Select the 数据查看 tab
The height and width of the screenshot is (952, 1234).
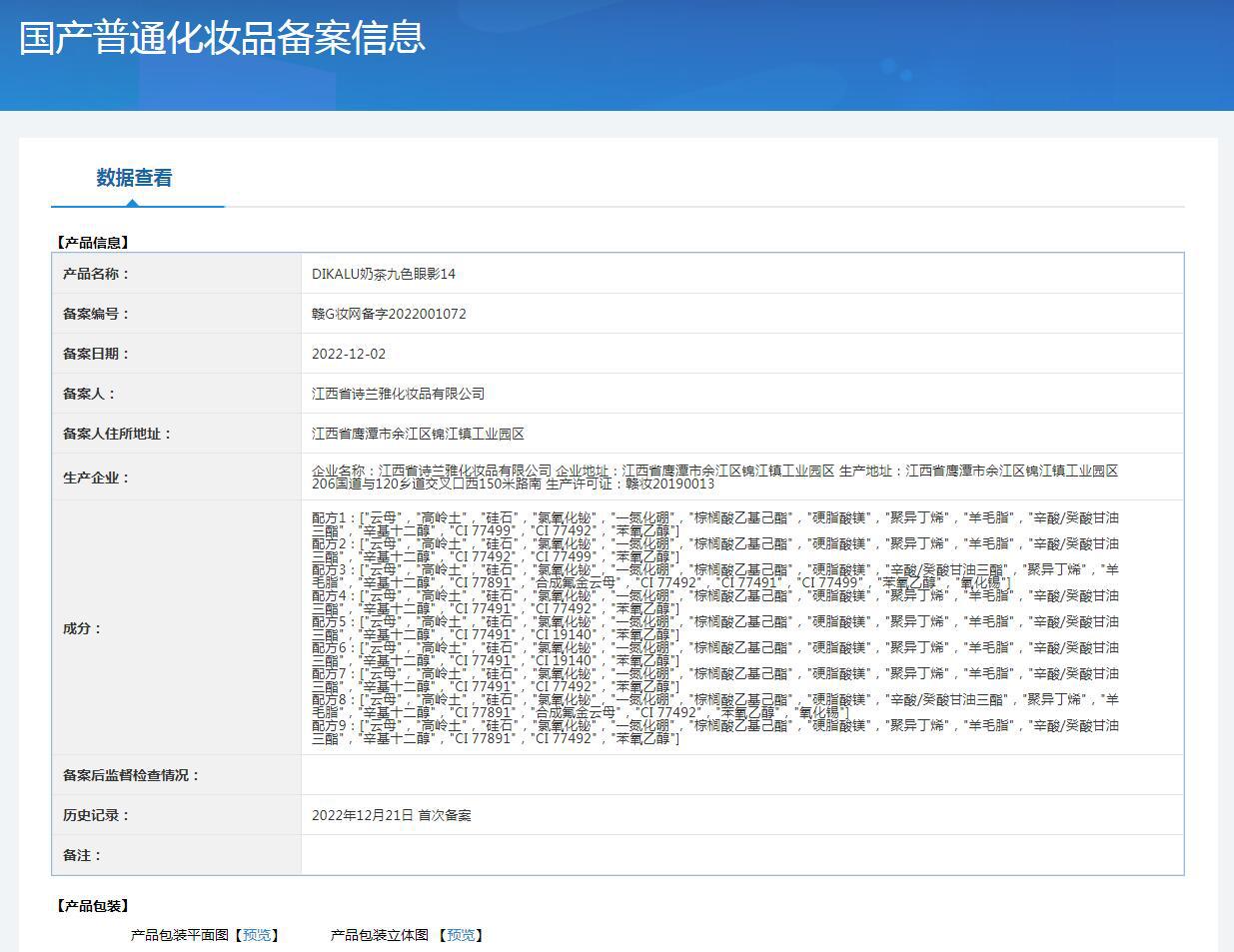click(134, 178)
